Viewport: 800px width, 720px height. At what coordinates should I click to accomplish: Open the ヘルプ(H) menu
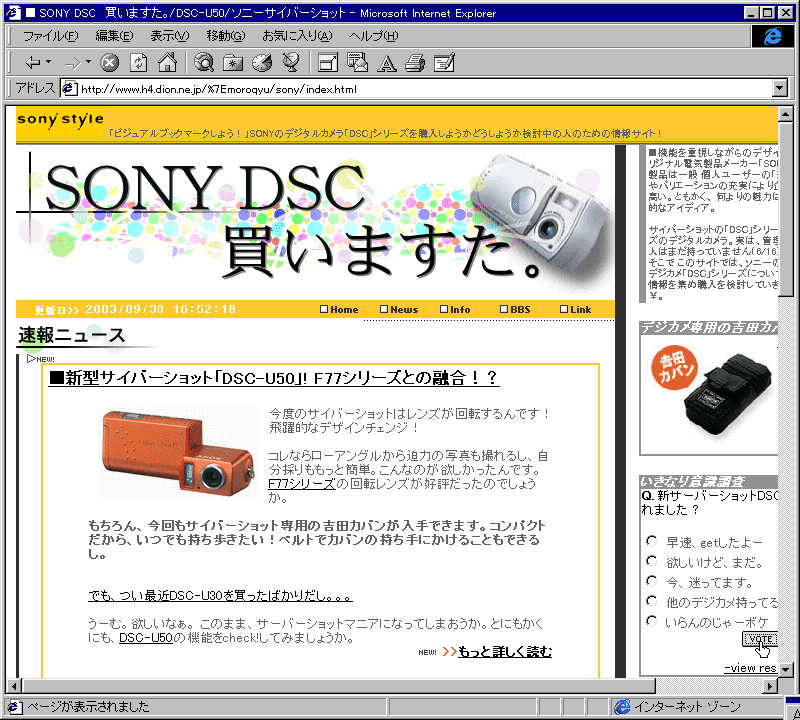click(x=373, y=36)
